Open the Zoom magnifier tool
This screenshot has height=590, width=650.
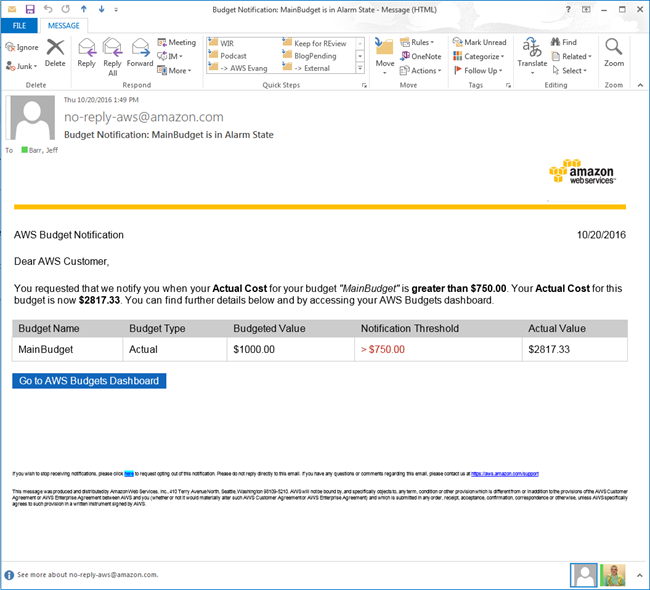click(614, 51)
